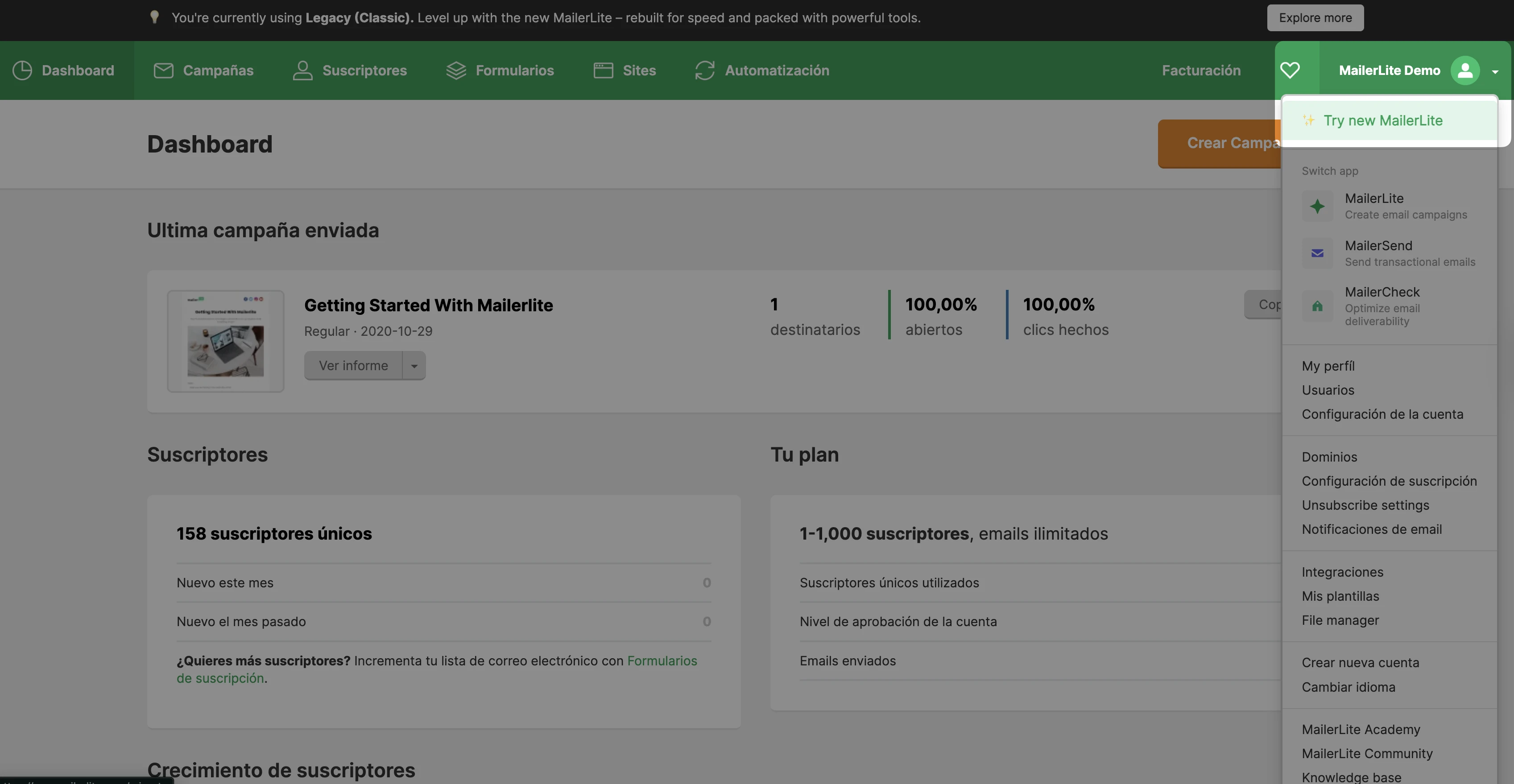Collapse the account menu caret arrow
The height and width of the screenshot is (784, 1514).
click(1495, 72)
